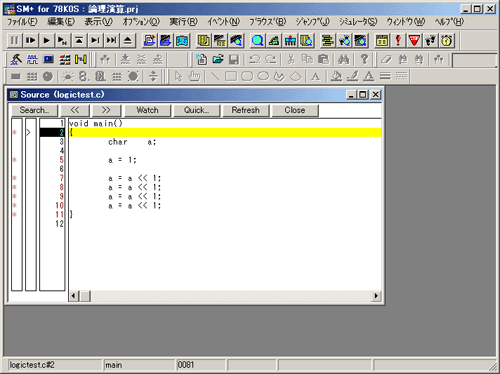The width and height of the screenshot is (500, 374).
Task: Click the >> next search button
Action: 106,110
